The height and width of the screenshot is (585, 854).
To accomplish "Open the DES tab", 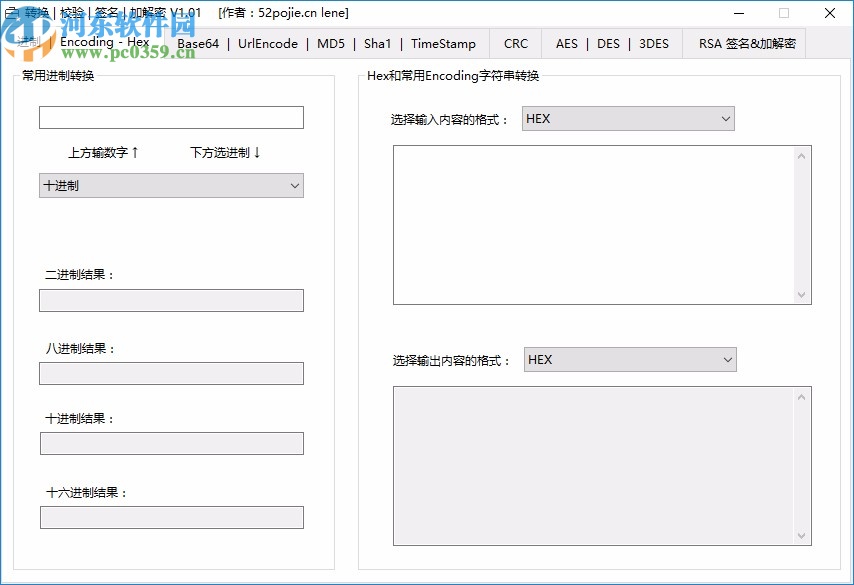I will click(608, 44).
